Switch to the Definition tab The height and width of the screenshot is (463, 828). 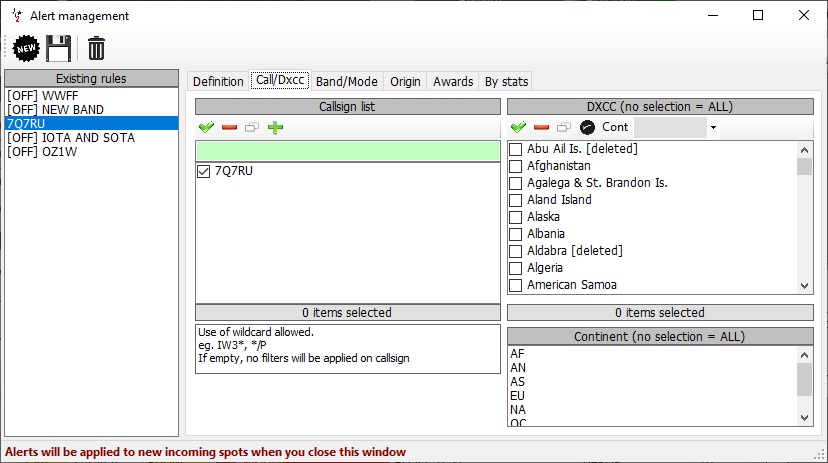point(218,82)
